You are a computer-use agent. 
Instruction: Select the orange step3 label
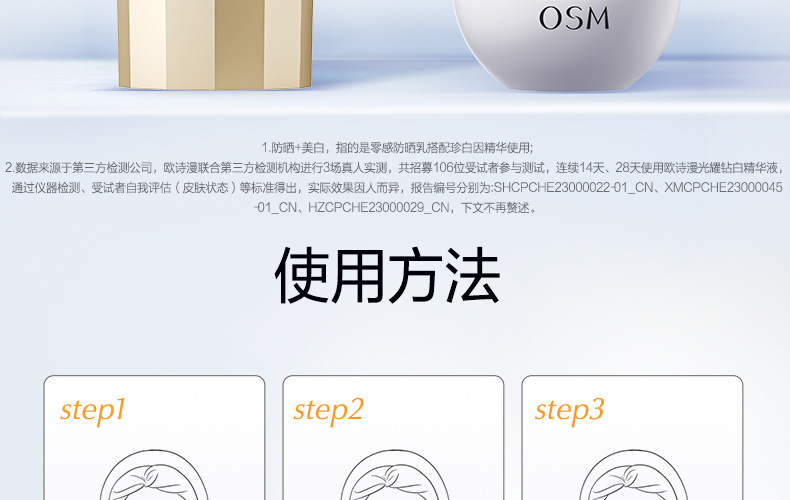tap(569, 411)
